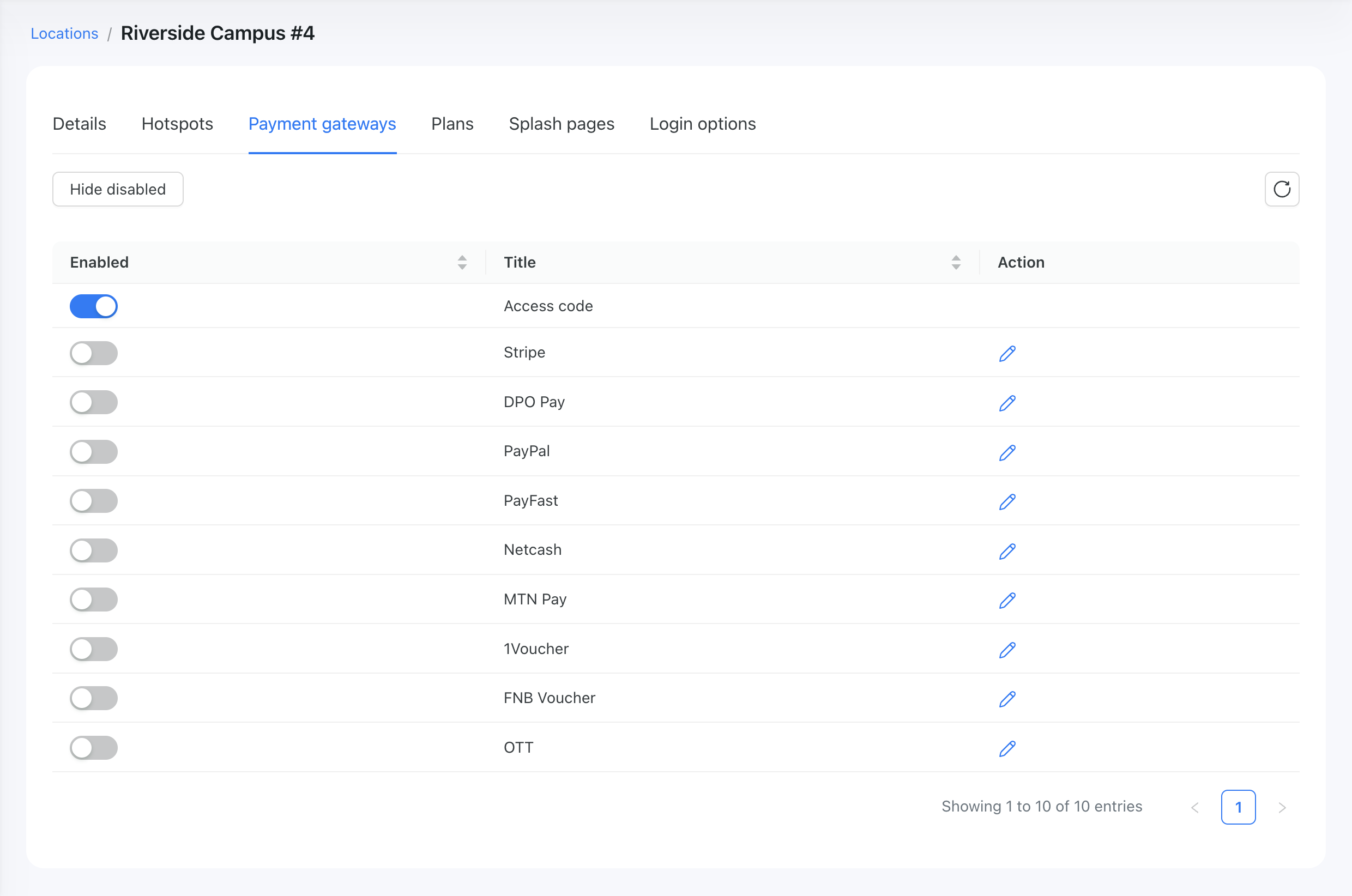This screenshot has width=1352, height=896.
Task: Edit the Stripe gateway with pencil icon
Action: click(1007, 354)
